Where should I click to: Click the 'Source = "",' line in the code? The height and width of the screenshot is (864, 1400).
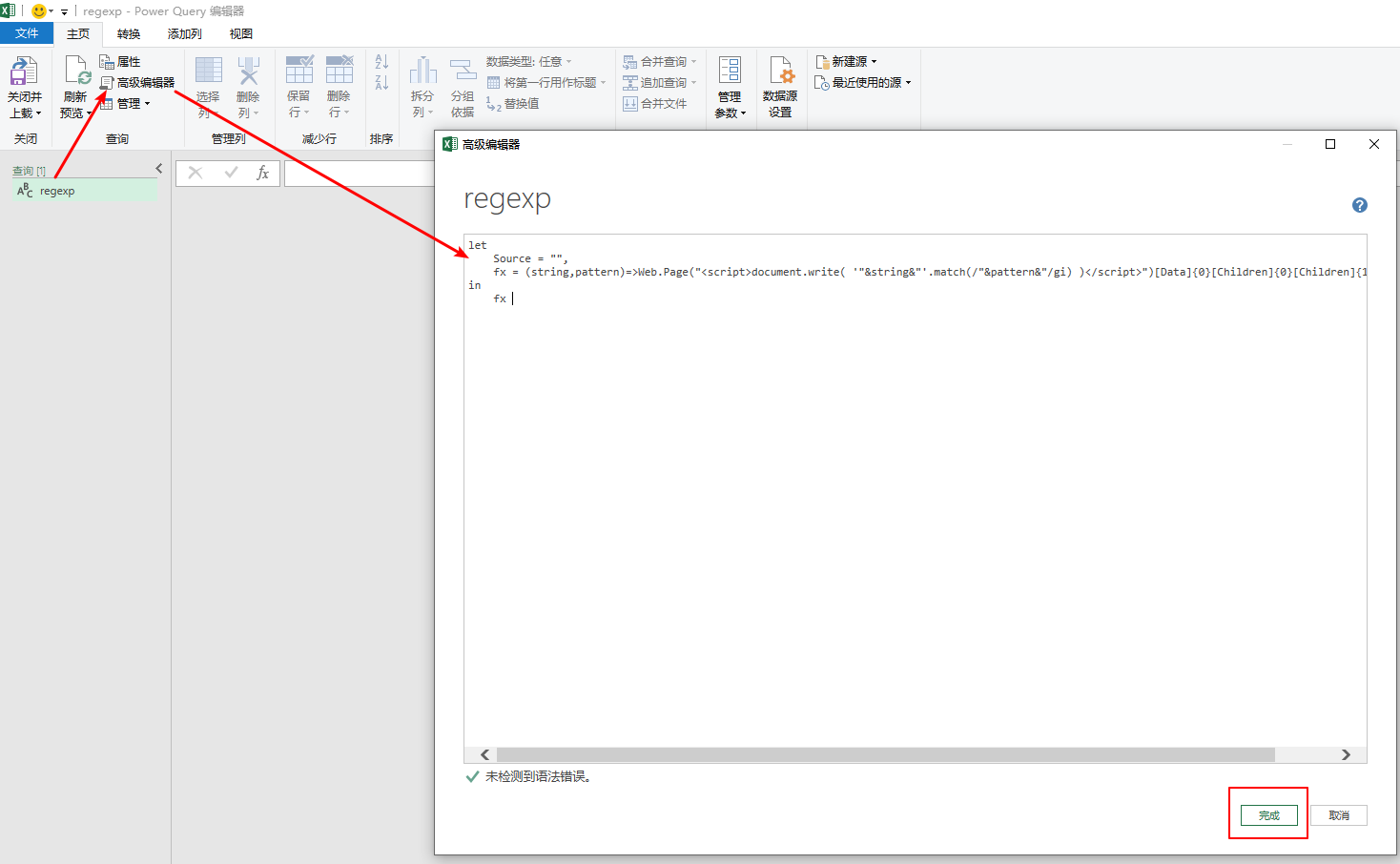(530, 258)
